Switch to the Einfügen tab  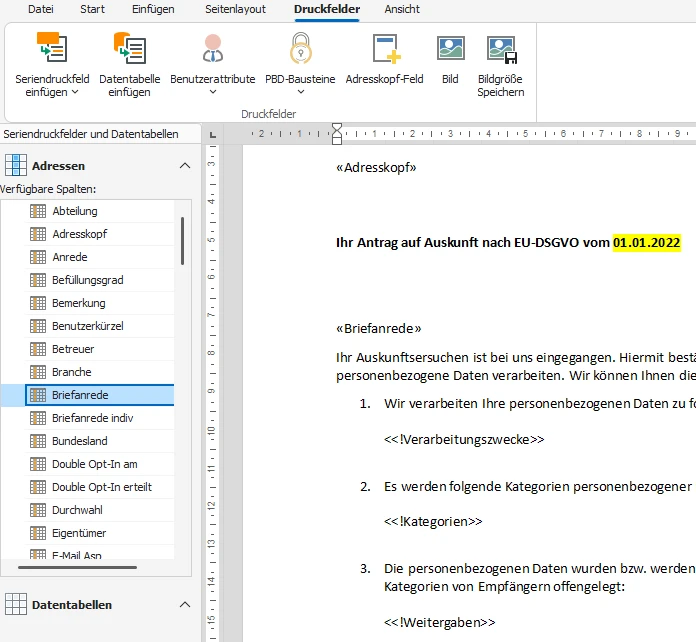153,9
